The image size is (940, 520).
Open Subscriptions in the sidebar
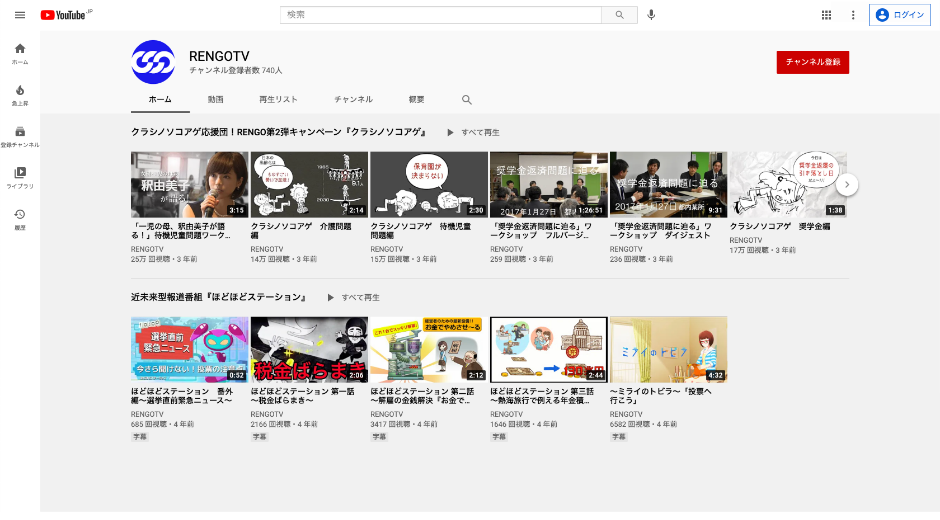coord(20,136)
